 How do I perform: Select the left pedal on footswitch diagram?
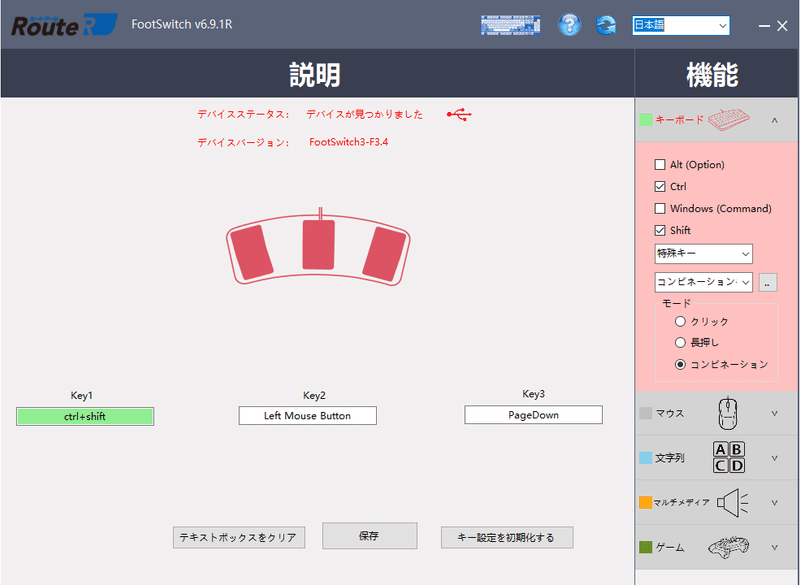tap(251, 252)
